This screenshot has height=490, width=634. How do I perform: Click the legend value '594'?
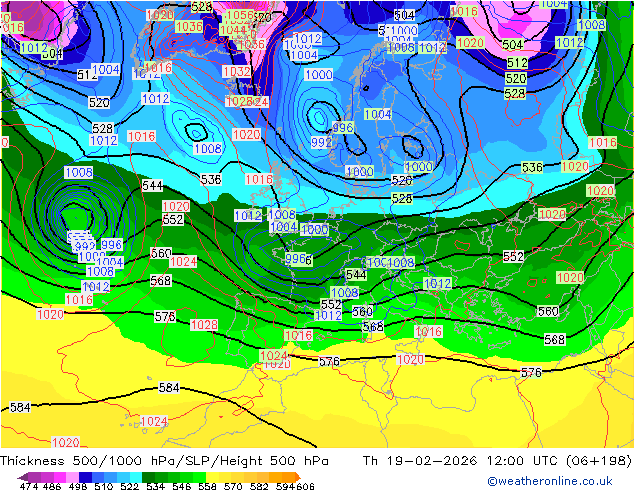pos(285,486)
